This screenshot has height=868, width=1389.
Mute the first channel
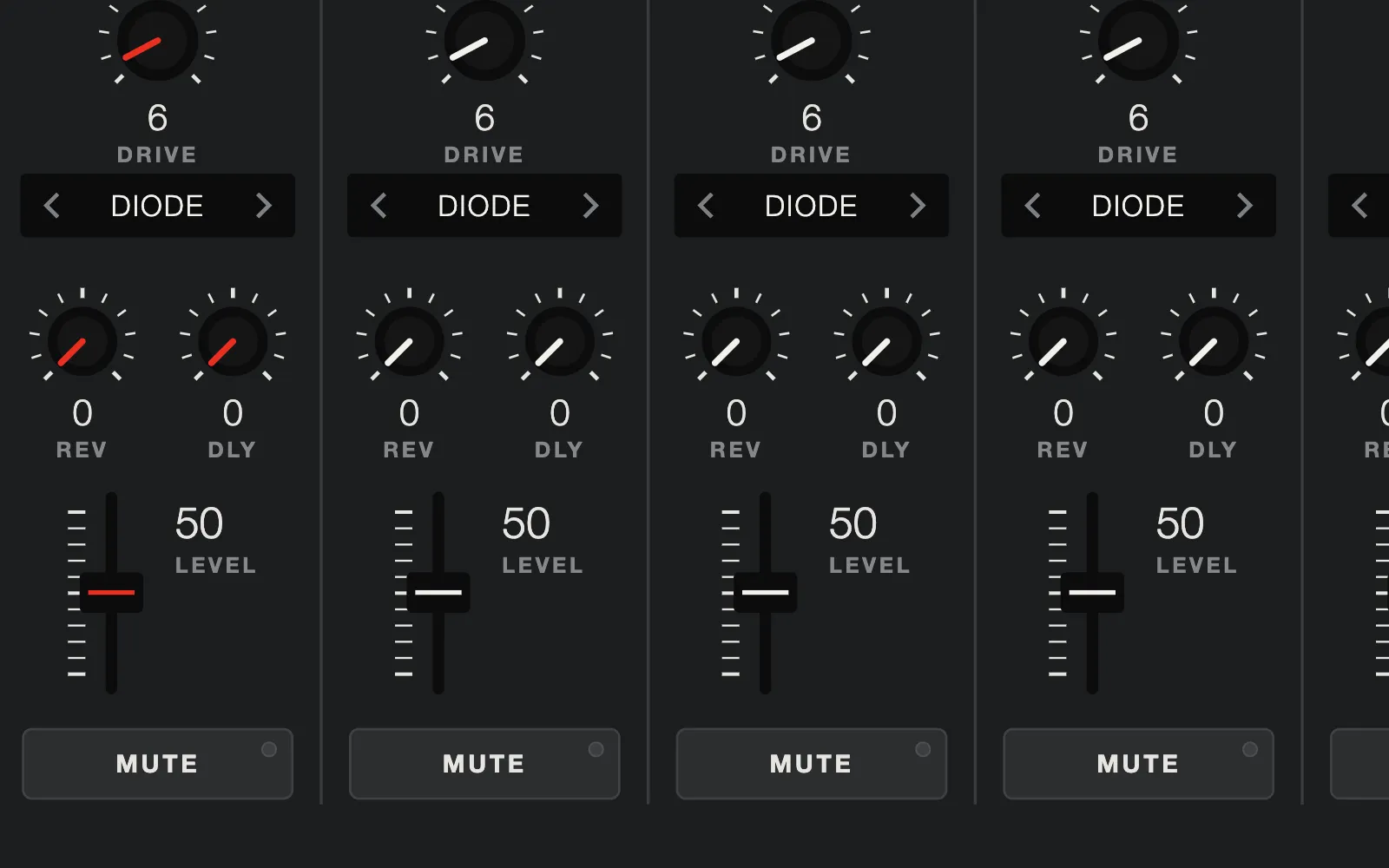[157, 764]
